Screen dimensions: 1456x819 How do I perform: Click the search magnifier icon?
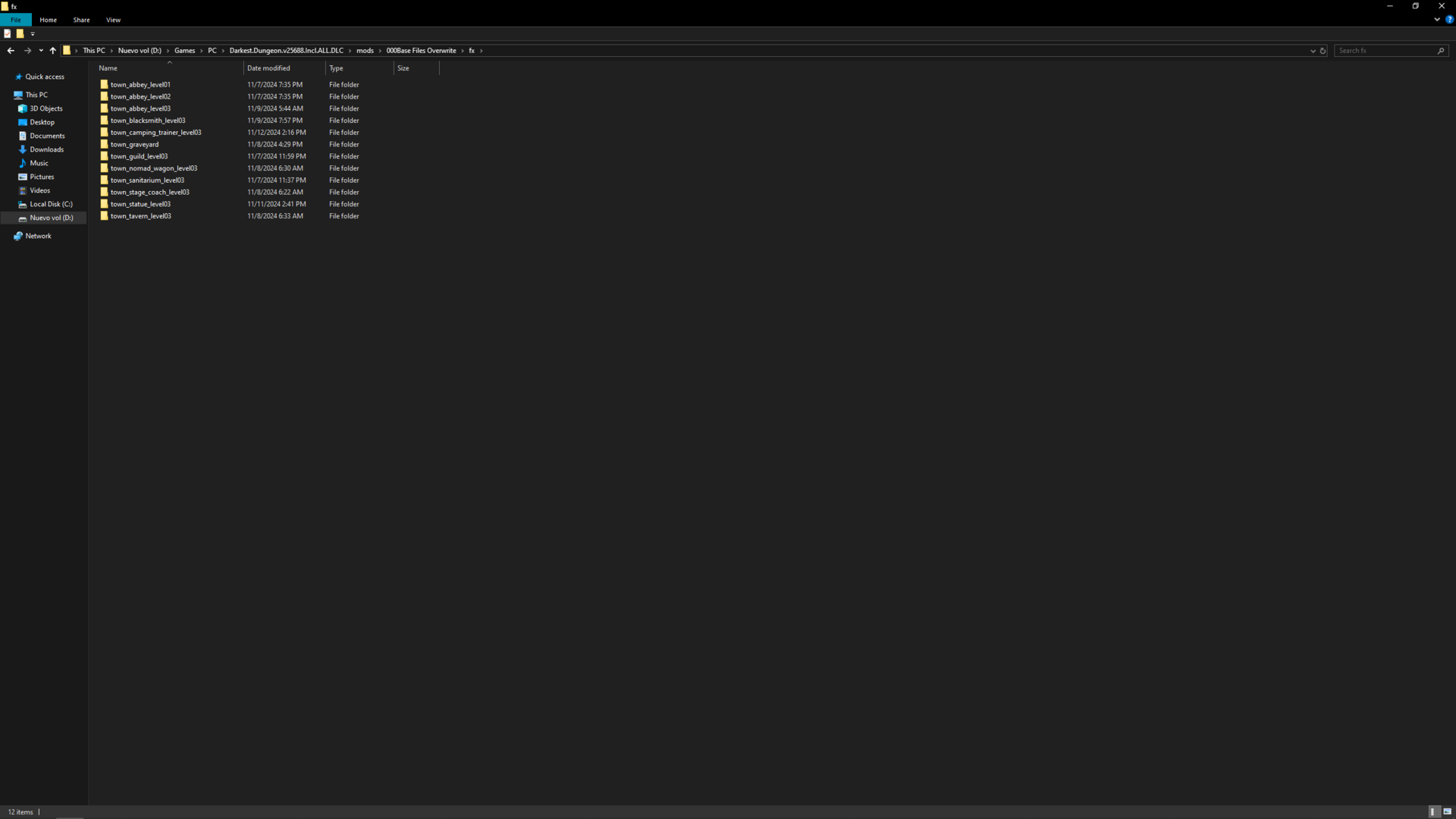(1441, 51)
